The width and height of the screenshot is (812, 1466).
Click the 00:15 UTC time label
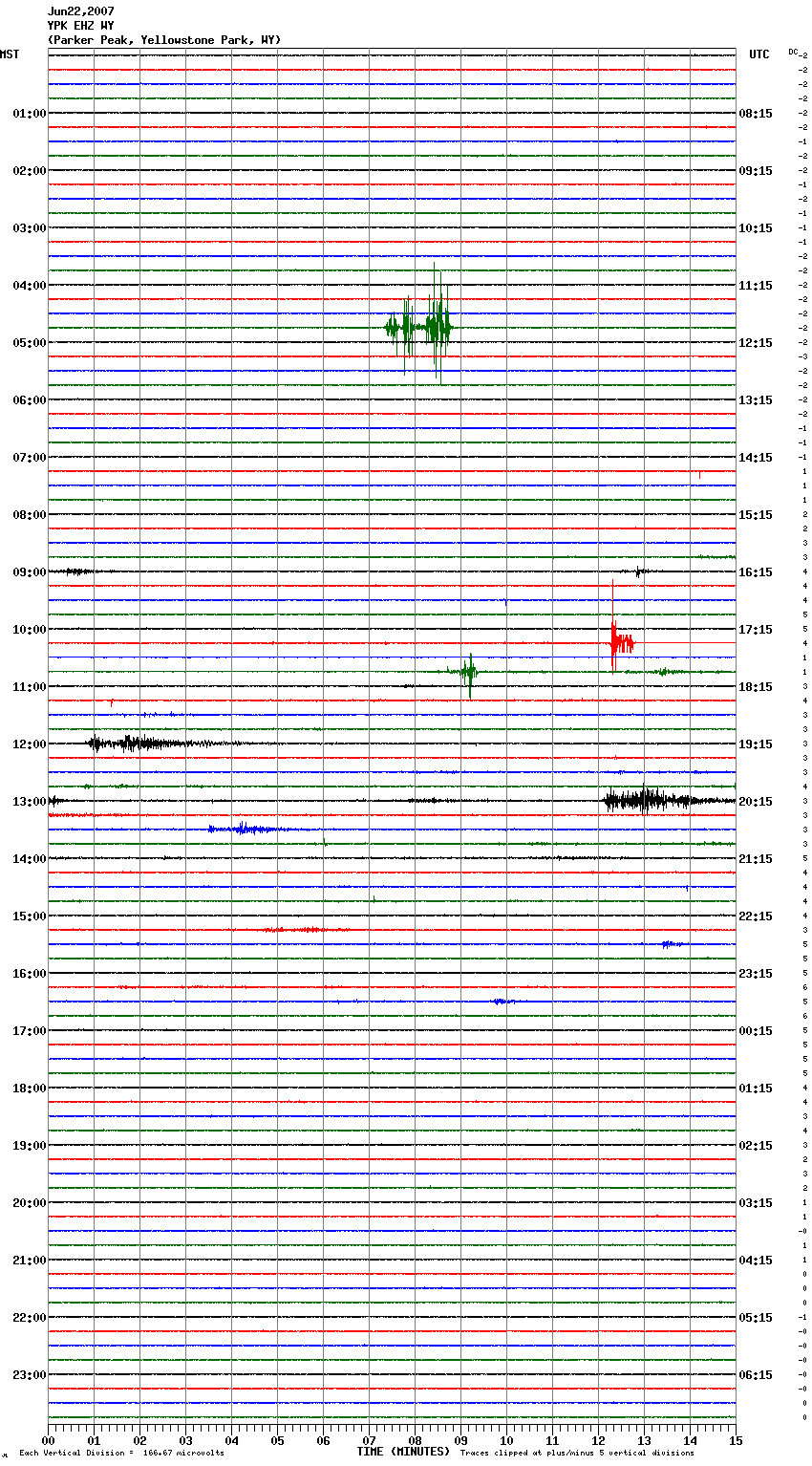click(x=756, y=1031)
